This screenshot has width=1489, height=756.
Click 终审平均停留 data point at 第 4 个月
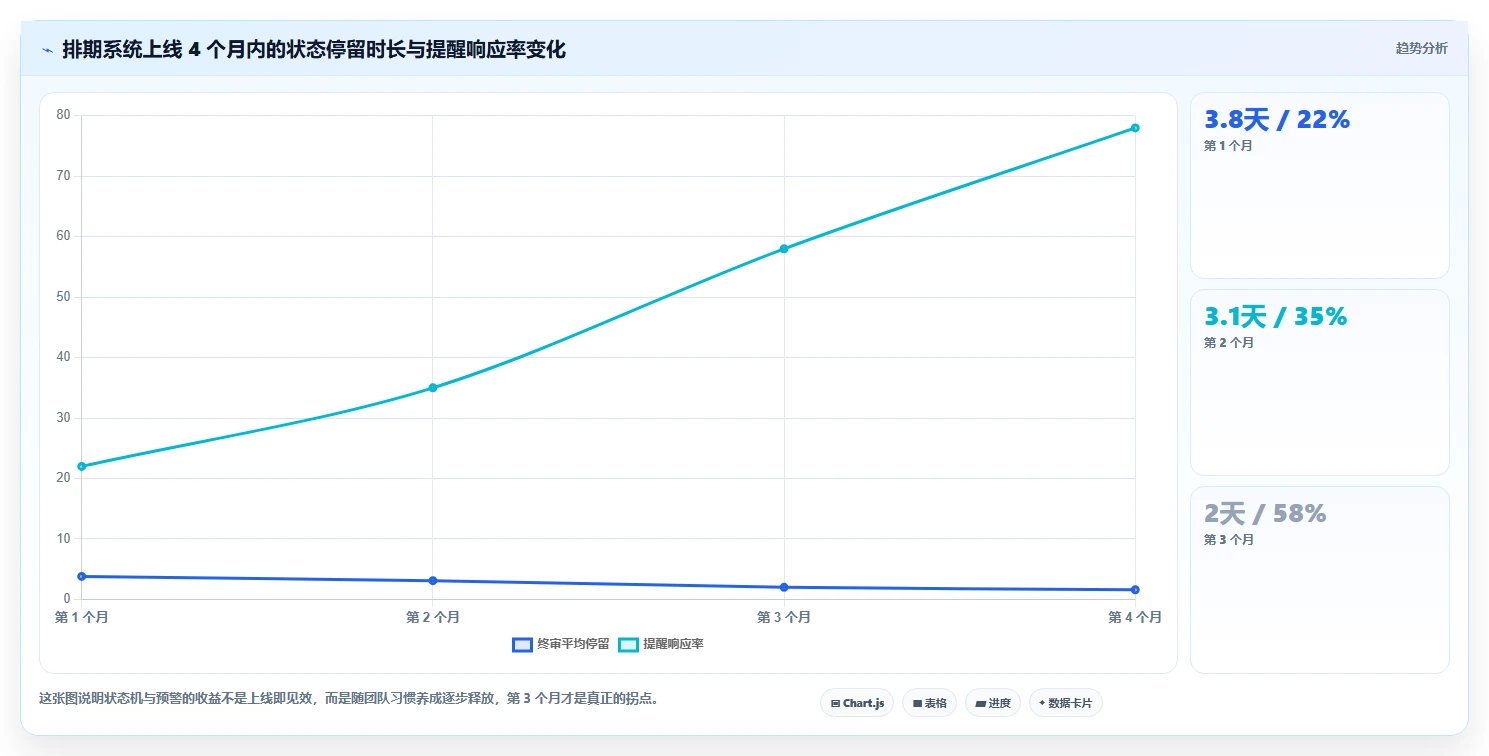(x=1135, y=589)
